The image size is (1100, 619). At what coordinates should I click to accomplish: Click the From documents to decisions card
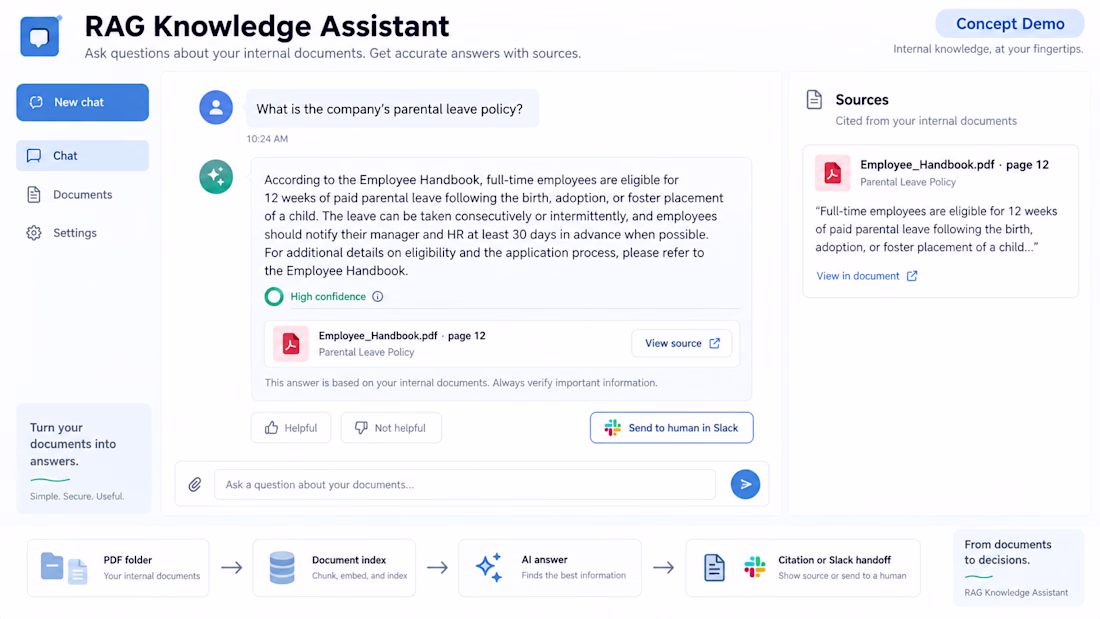click(1018, 567)
